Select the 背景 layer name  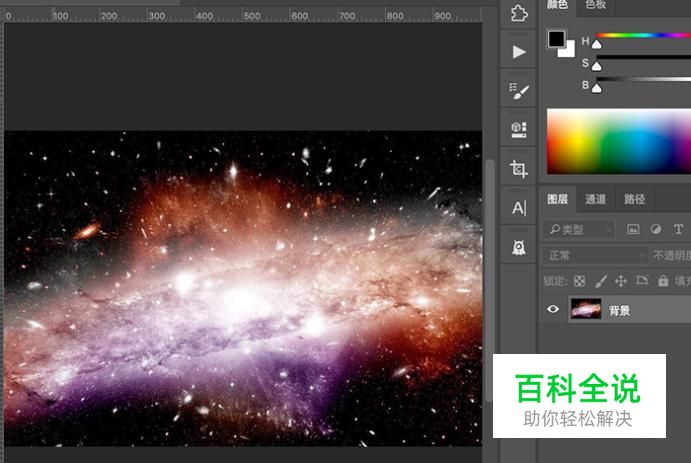(x=620, y=311)
